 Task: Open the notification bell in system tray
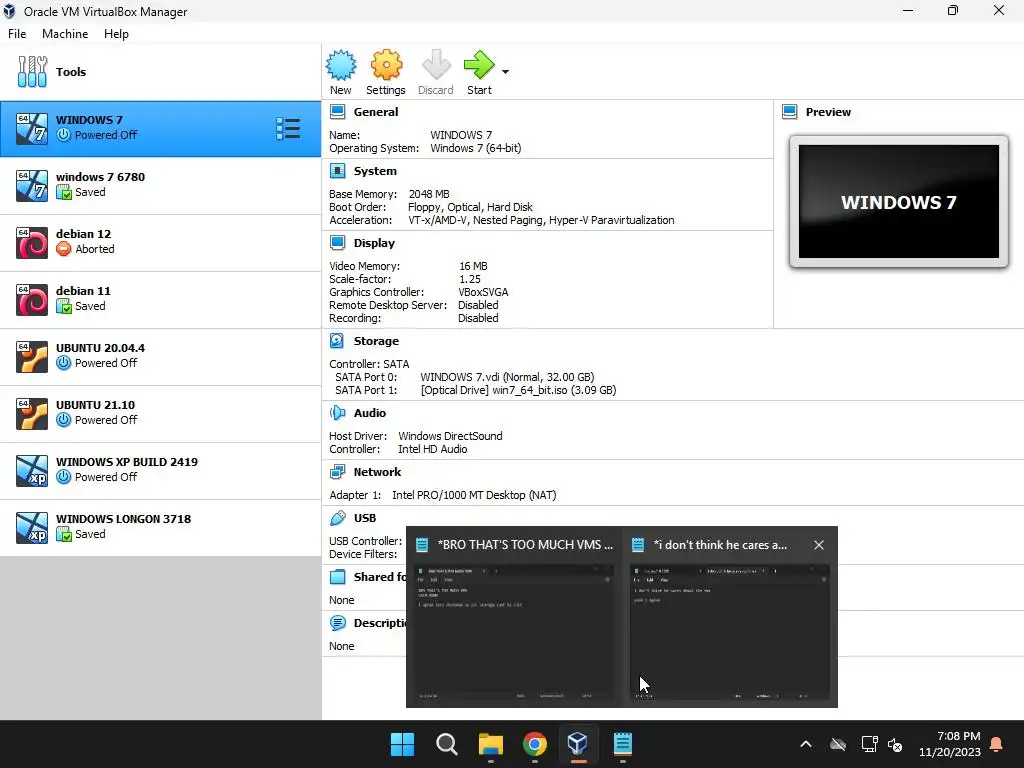pyautogui.click(x=997, y=744)
